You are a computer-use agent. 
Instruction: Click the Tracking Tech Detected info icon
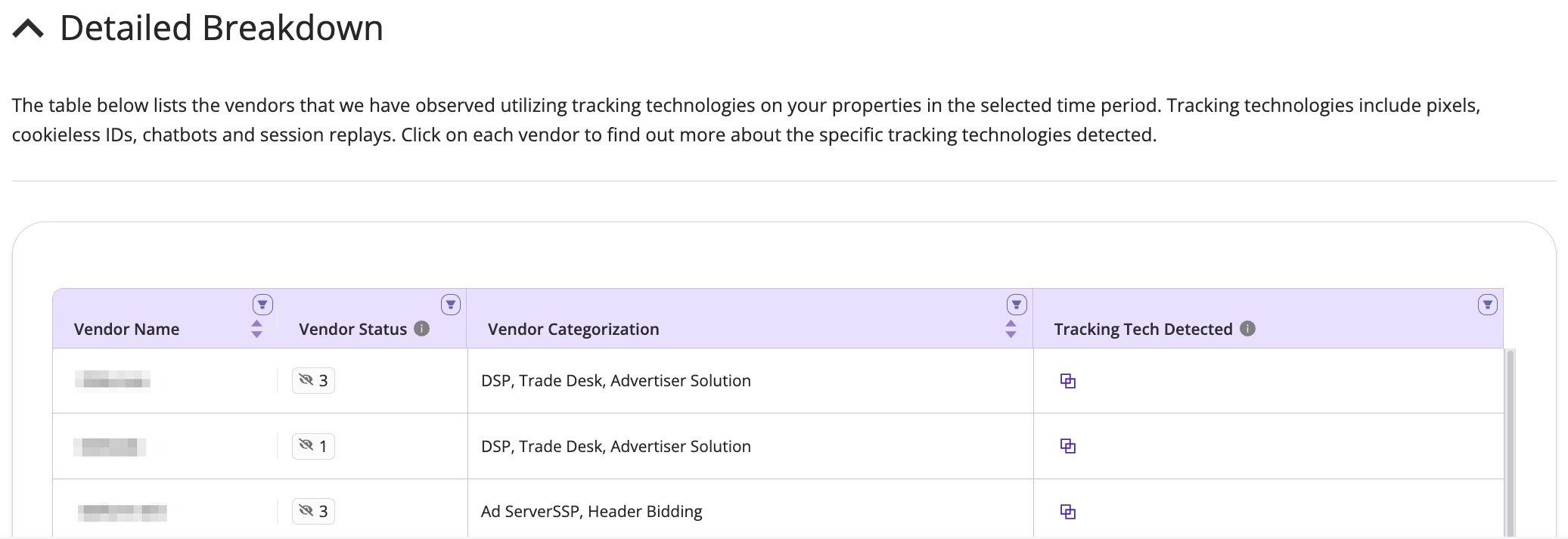tap(1248, 328)
